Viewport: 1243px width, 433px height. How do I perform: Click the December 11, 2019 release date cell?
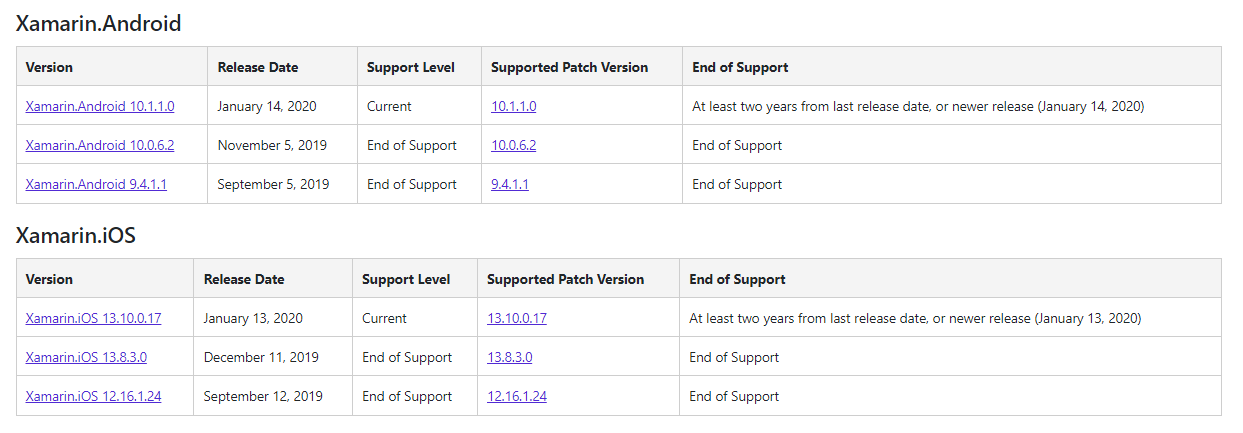(261, 357)
